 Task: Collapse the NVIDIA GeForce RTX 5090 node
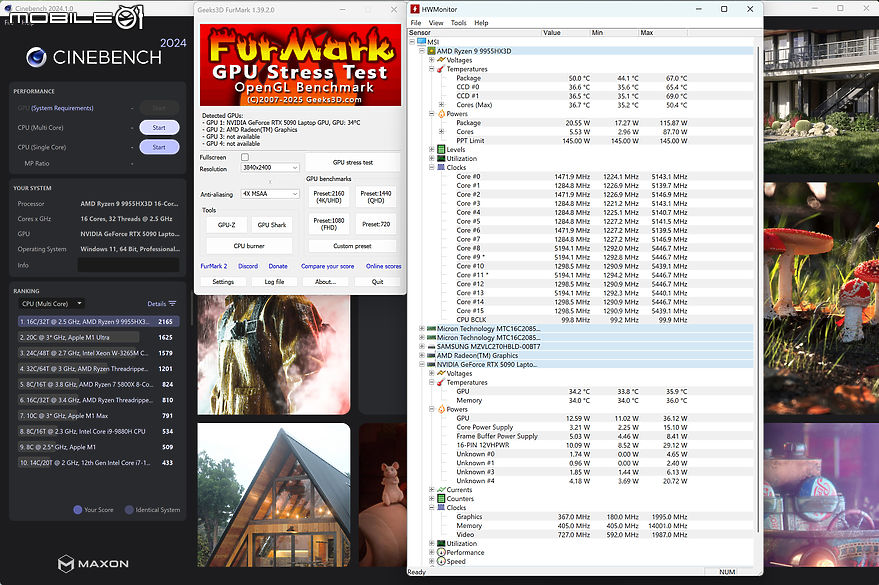click(x=422, y=365)
